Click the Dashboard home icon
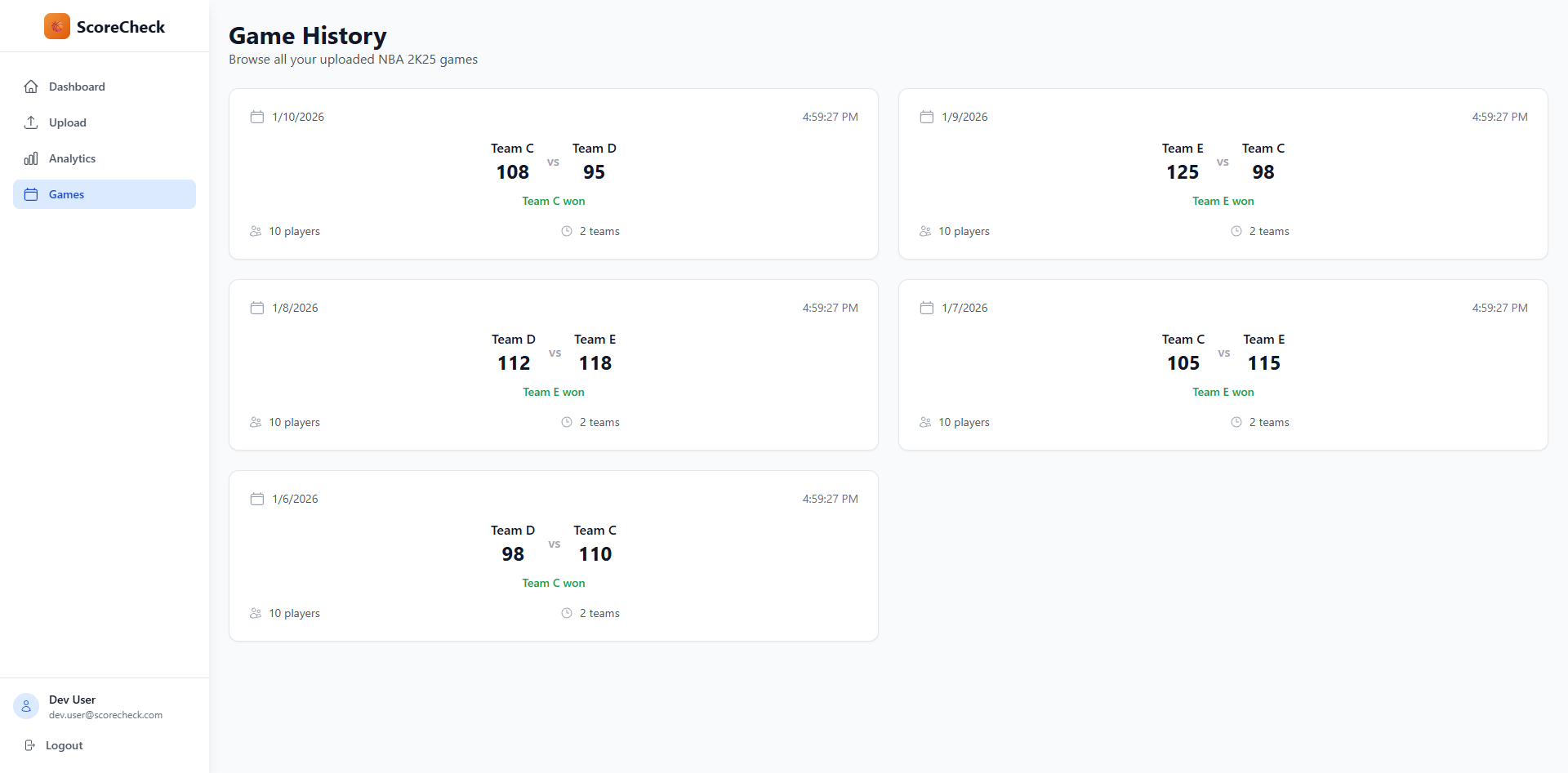The image size is (1568, 773). click(x=31, y=87)
